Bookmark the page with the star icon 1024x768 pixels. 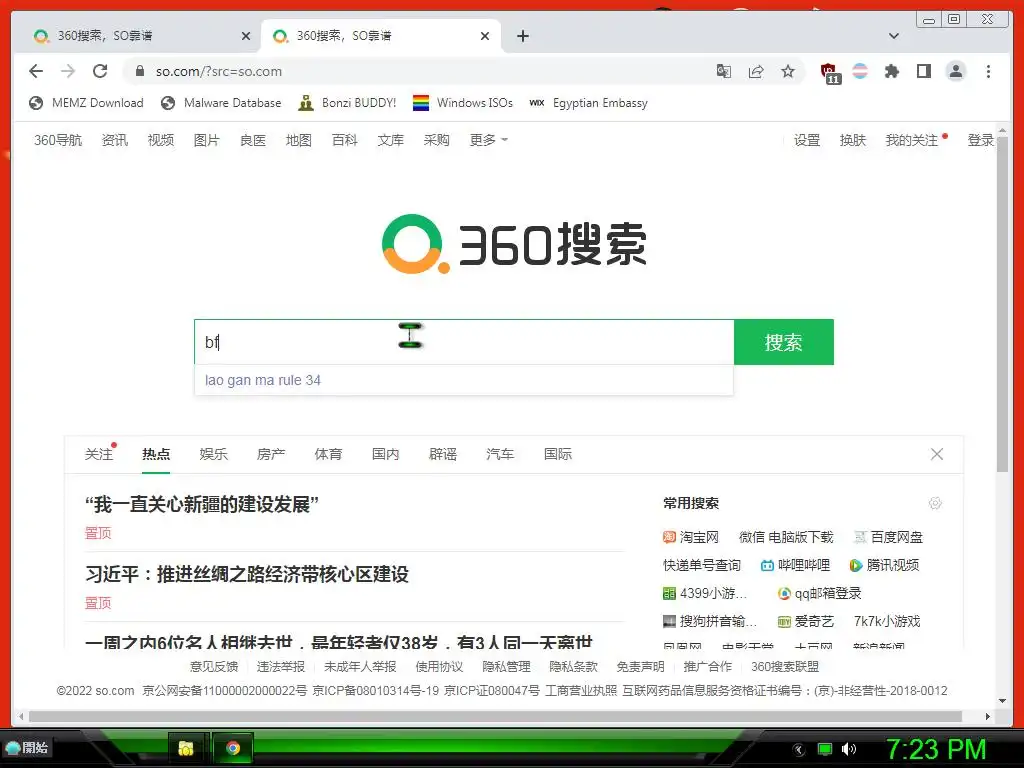(x=788, y=71)
